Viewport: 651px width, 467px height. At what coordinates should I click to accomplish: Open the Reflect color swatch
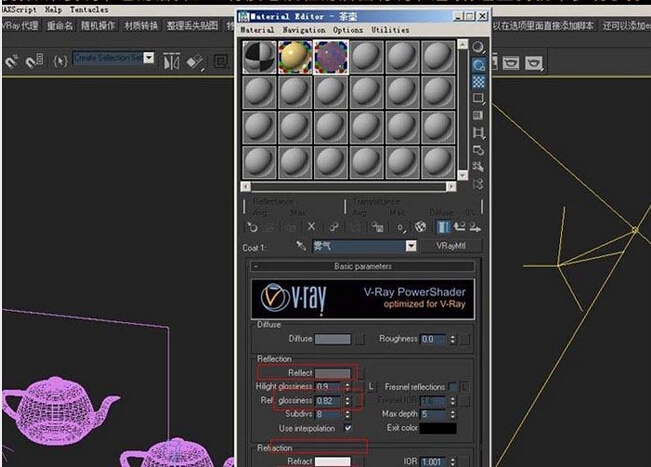tap(333, 373)
